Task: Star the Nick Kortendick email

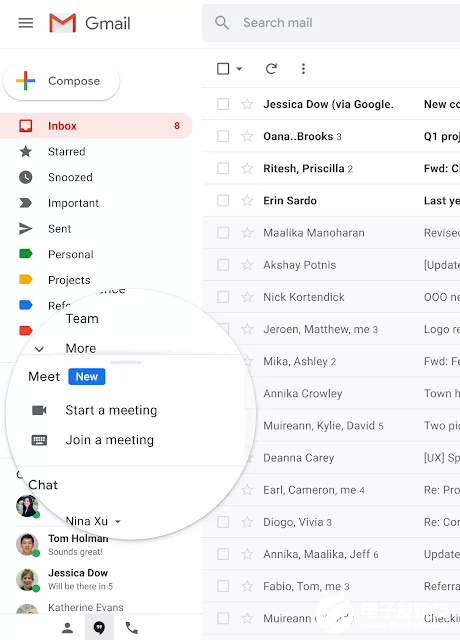Action: (x=247, y=297)
